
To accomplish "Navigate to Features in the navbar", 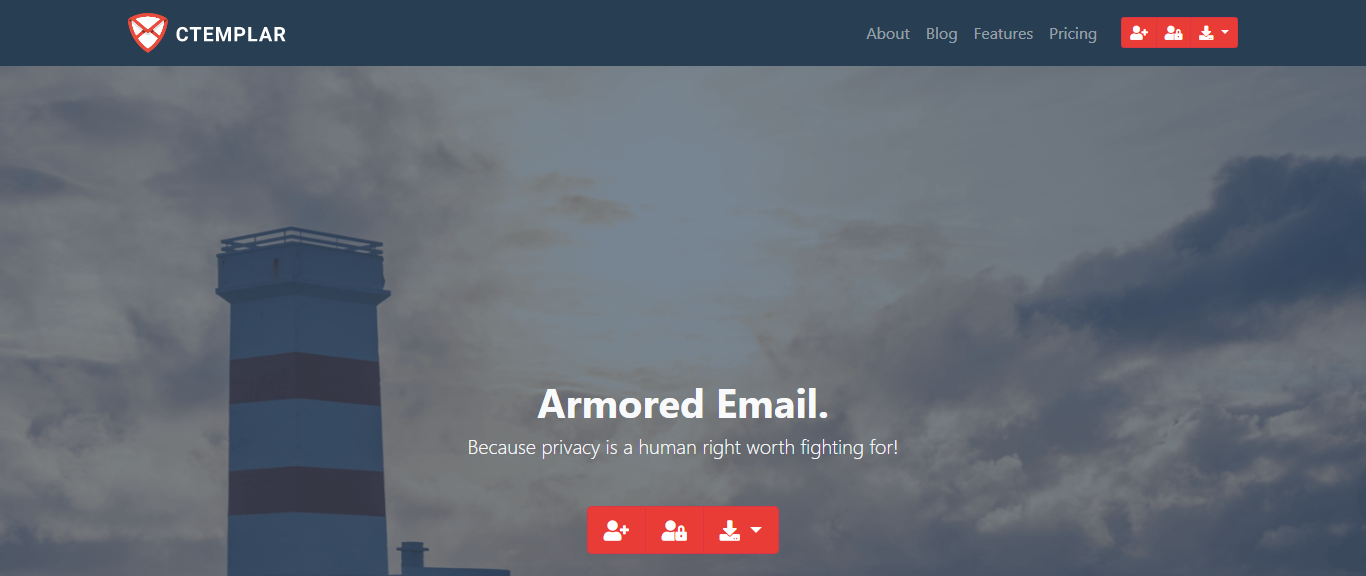I will (x=1003, y=33).
